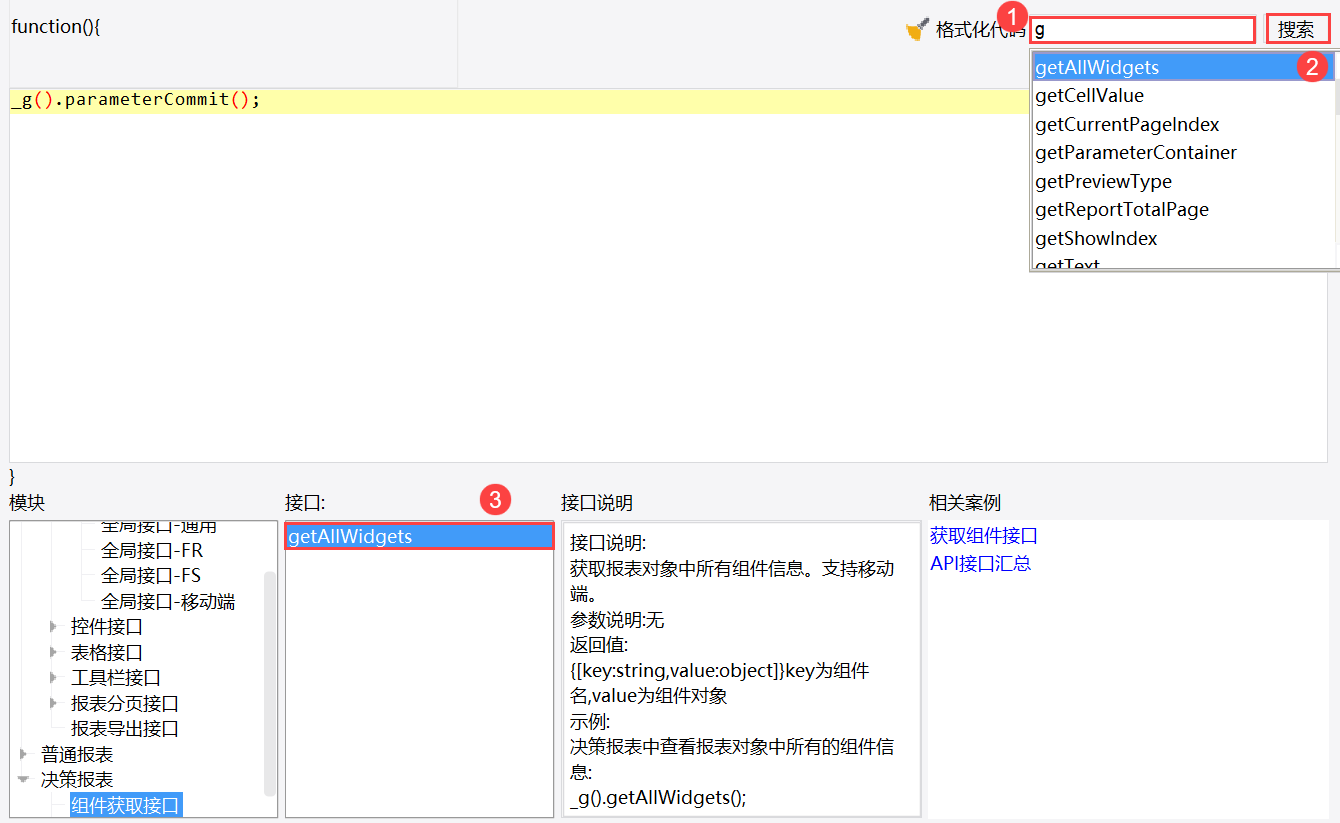Choose getCellValue from the suggestion list

[x=1182, y=96]
